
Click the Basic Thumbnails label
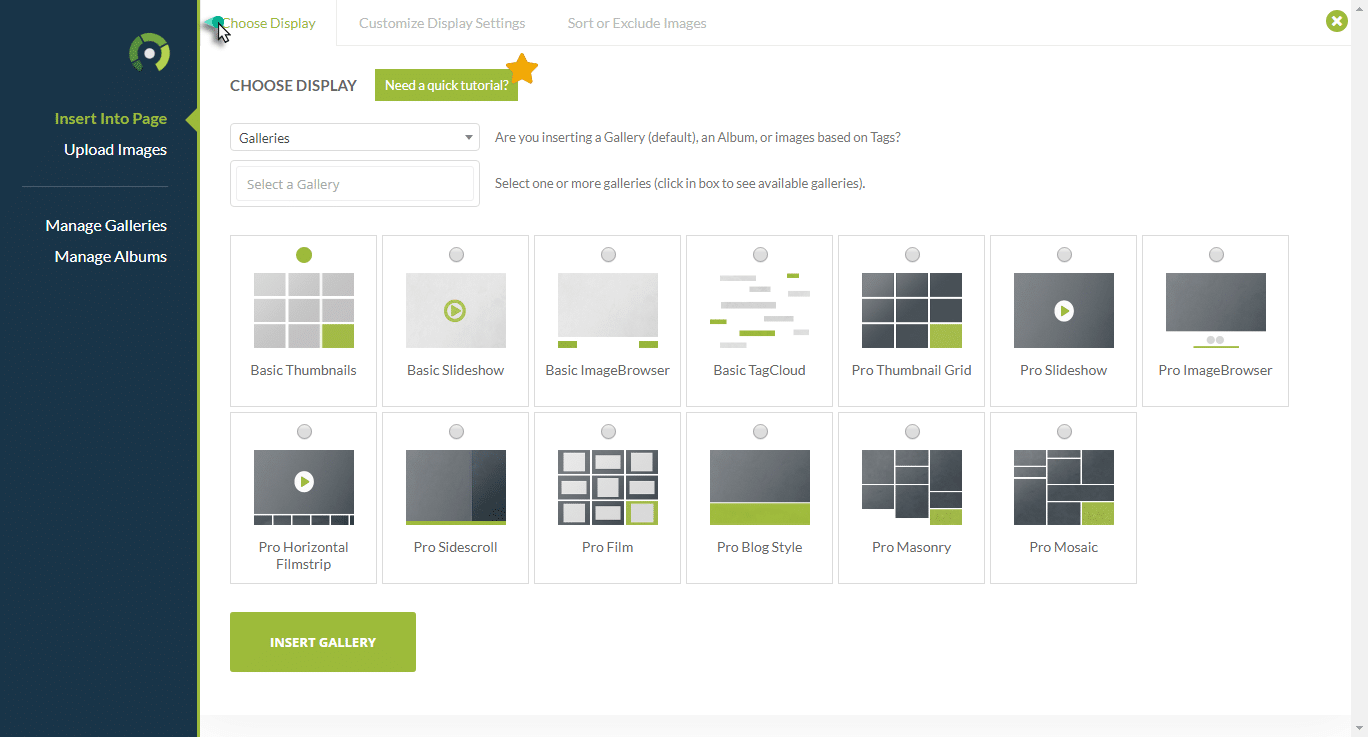304,370
